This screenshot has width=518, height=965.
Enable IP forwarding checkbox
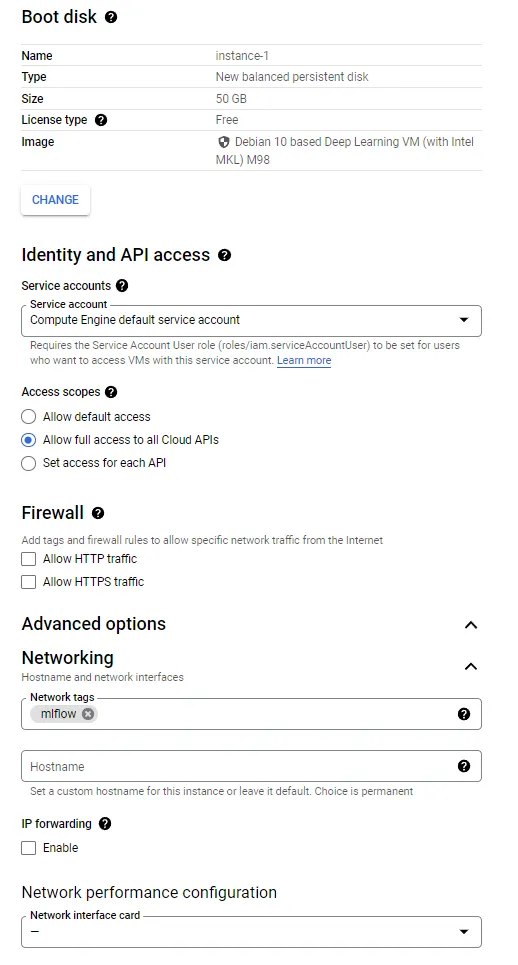(28, 848)
